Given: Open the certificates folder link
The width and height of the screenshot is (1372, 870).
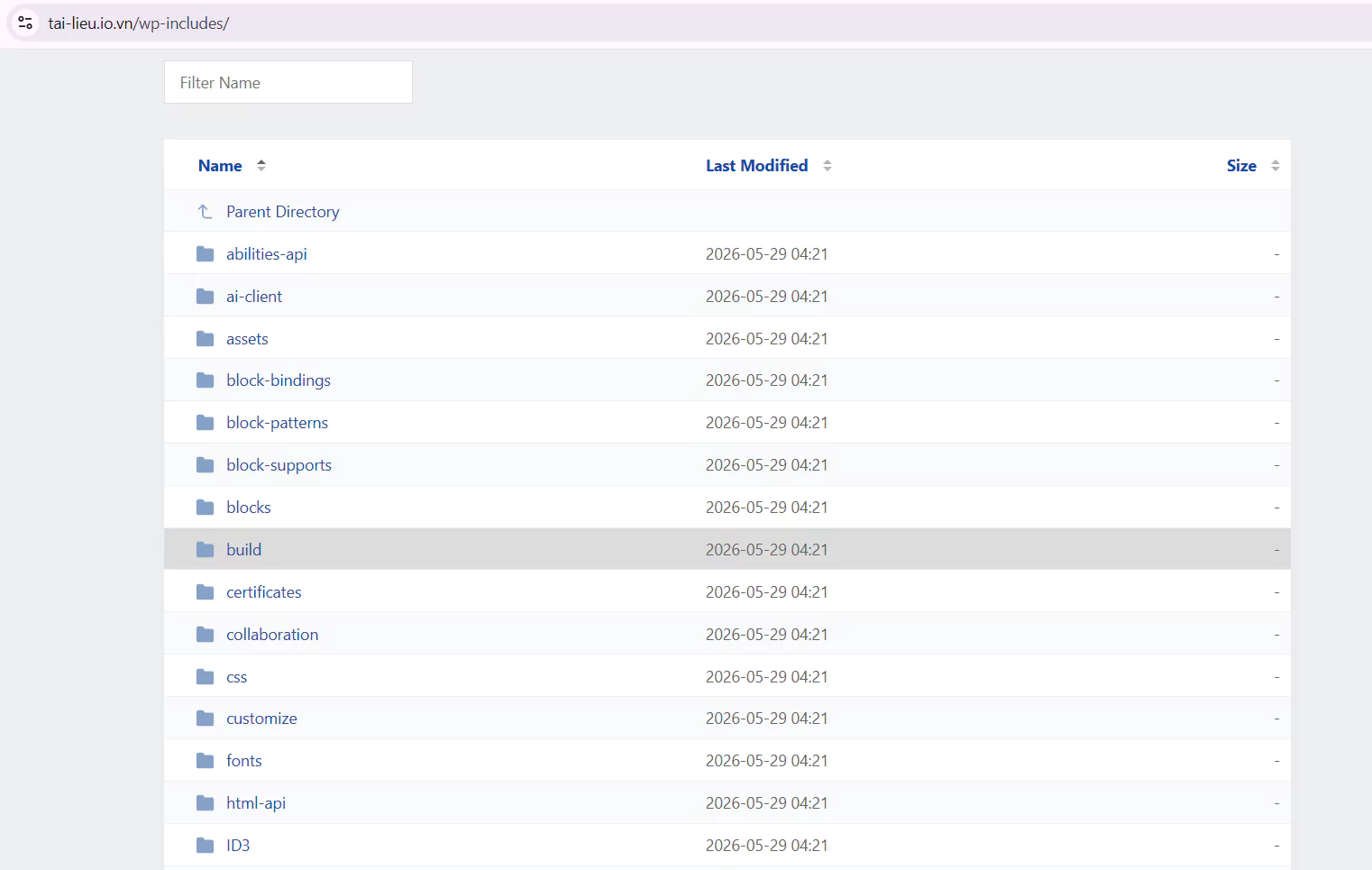Looking at the screenshot, I should coord(264,592).
